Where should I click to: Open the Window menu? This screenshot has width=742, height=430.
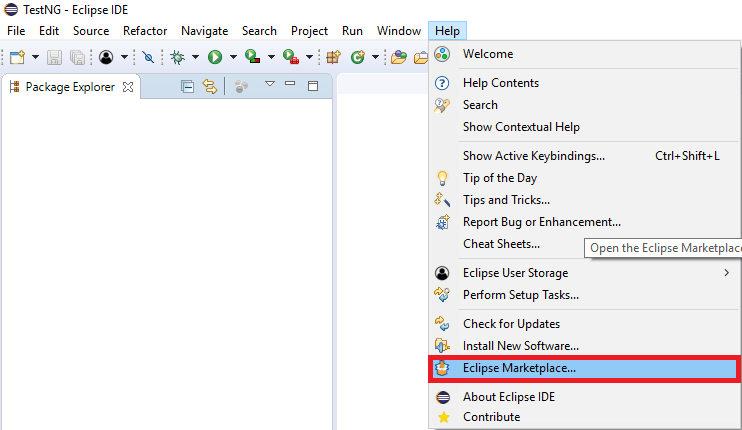coord(399,31)
